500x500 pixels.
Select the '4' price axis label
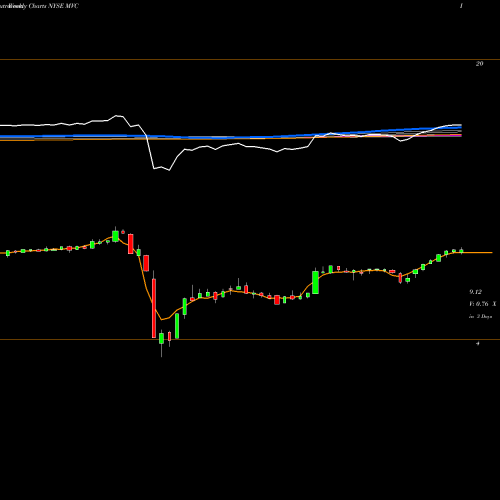tap(478, 343)
